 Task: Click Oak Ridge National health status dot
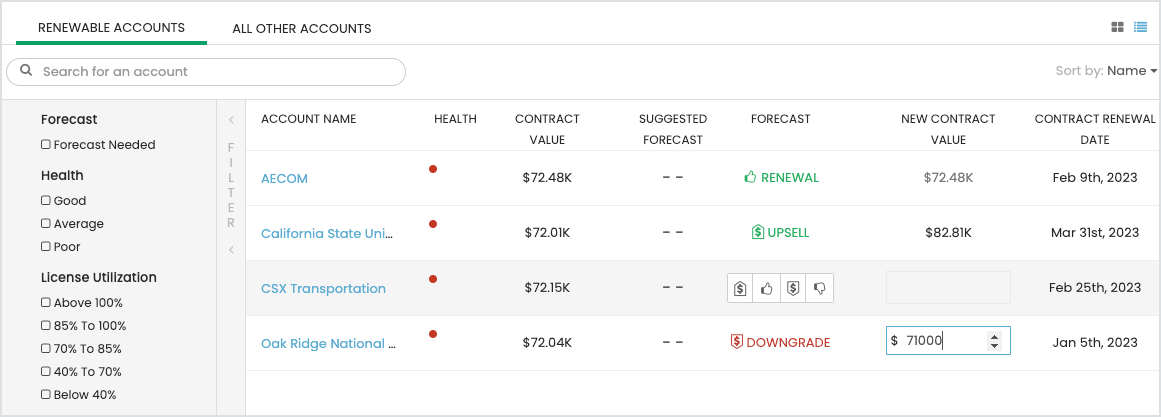pos(433,334)
